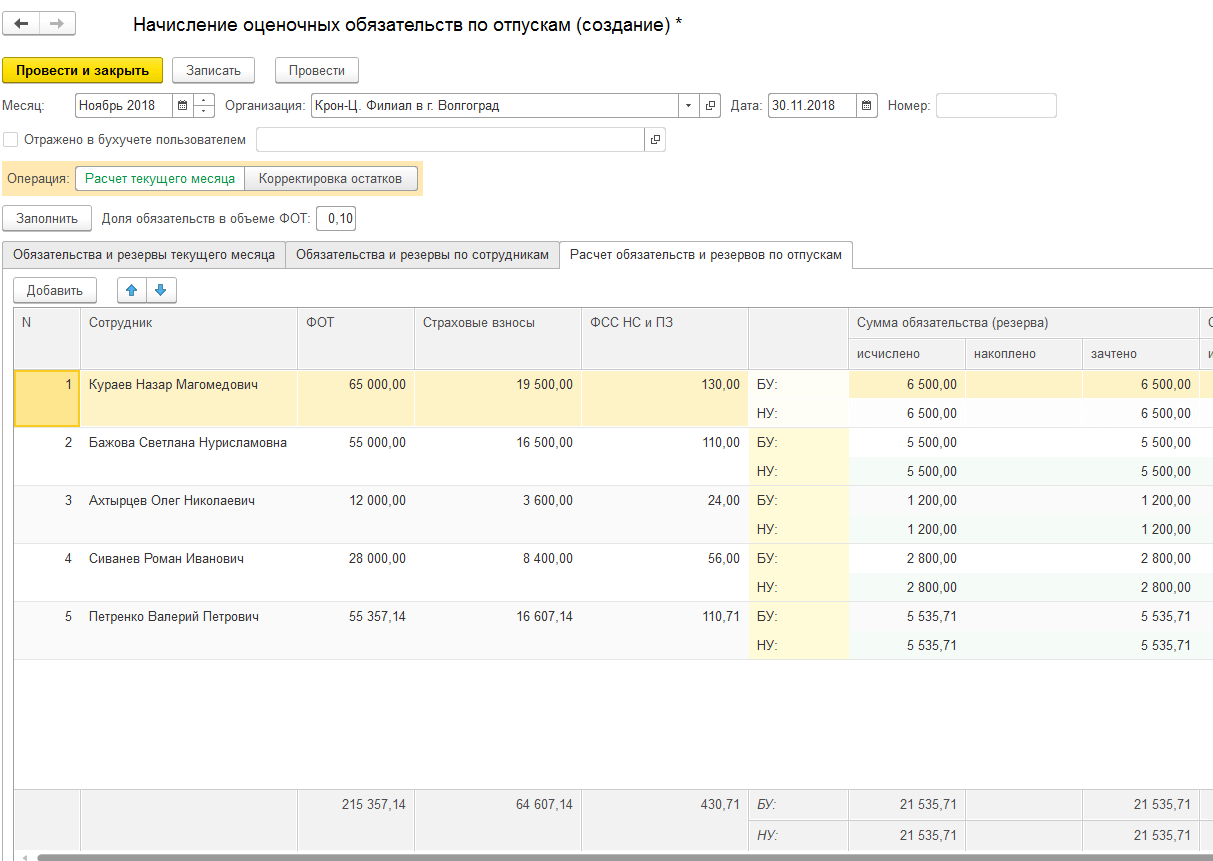Click the 'накоплено' subcolumn header
Viewport: 1213px width, 861px height.
[1024, 354]
